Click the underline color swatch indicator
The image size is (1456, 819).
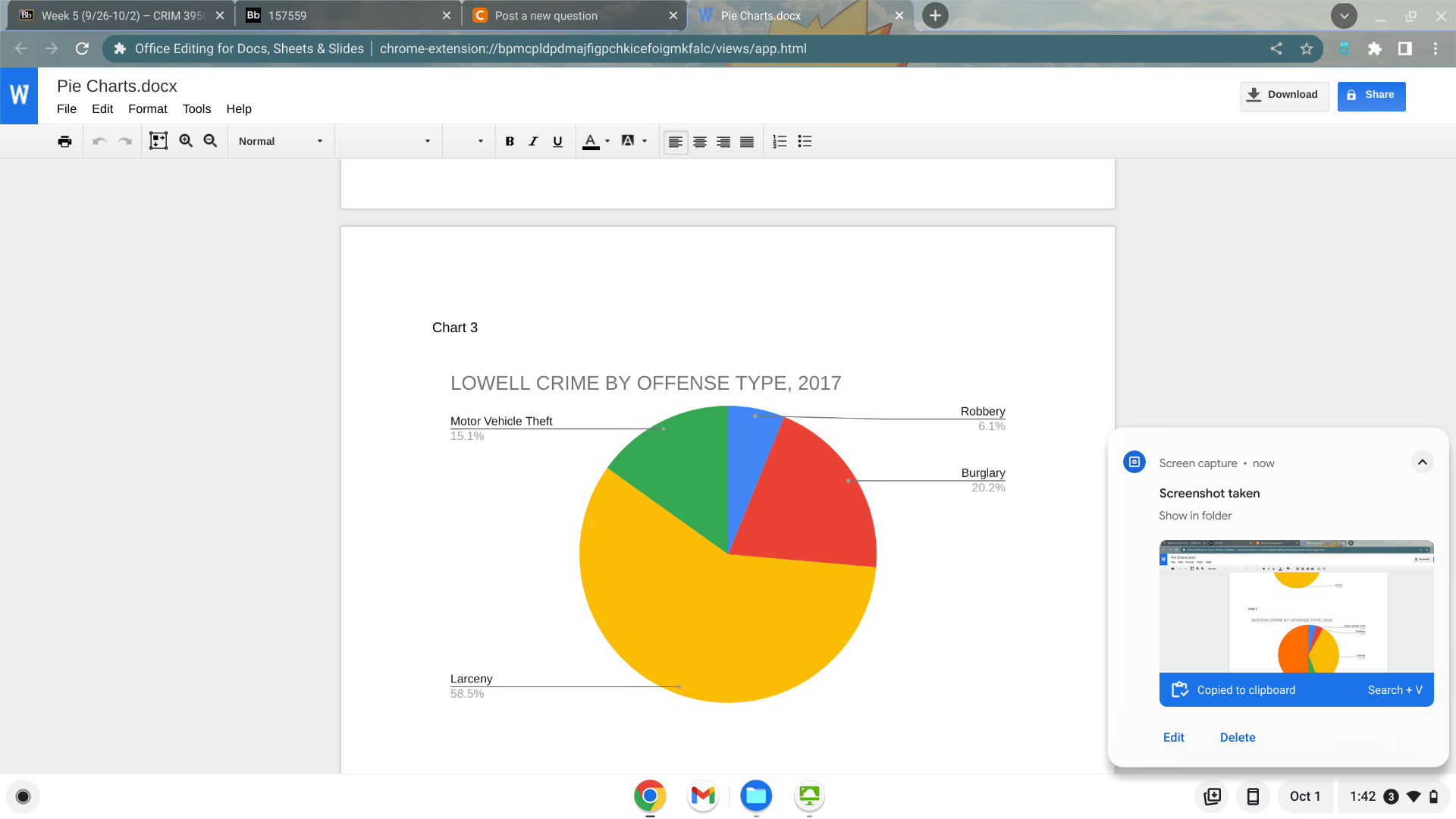591,147
